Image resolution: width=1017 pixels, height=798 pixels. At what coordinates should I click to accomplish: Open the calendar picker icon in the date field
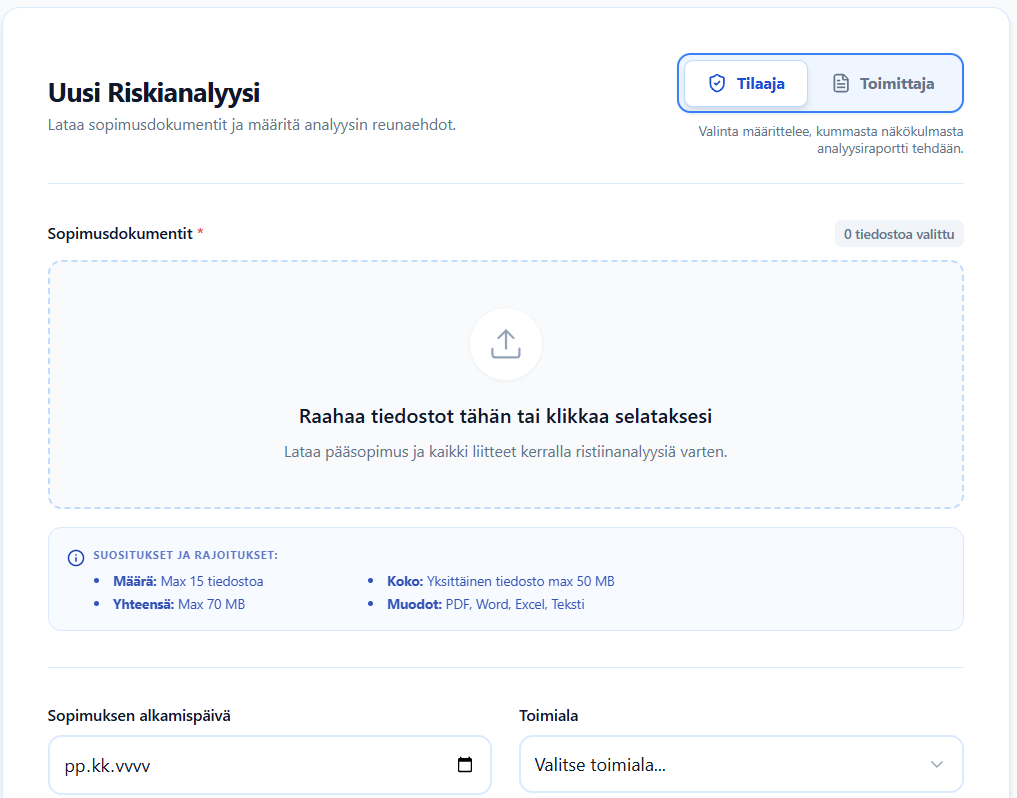coord(465,764)
